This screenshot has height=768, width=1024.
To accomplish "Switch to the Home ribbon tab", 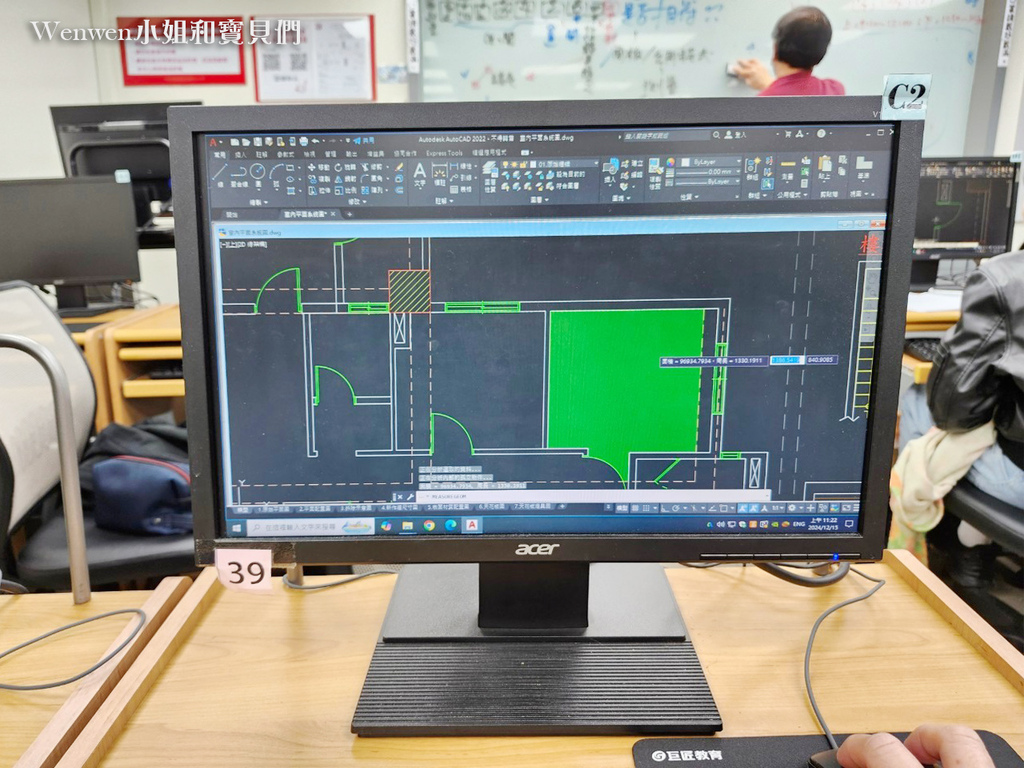I will pos(221,154).
